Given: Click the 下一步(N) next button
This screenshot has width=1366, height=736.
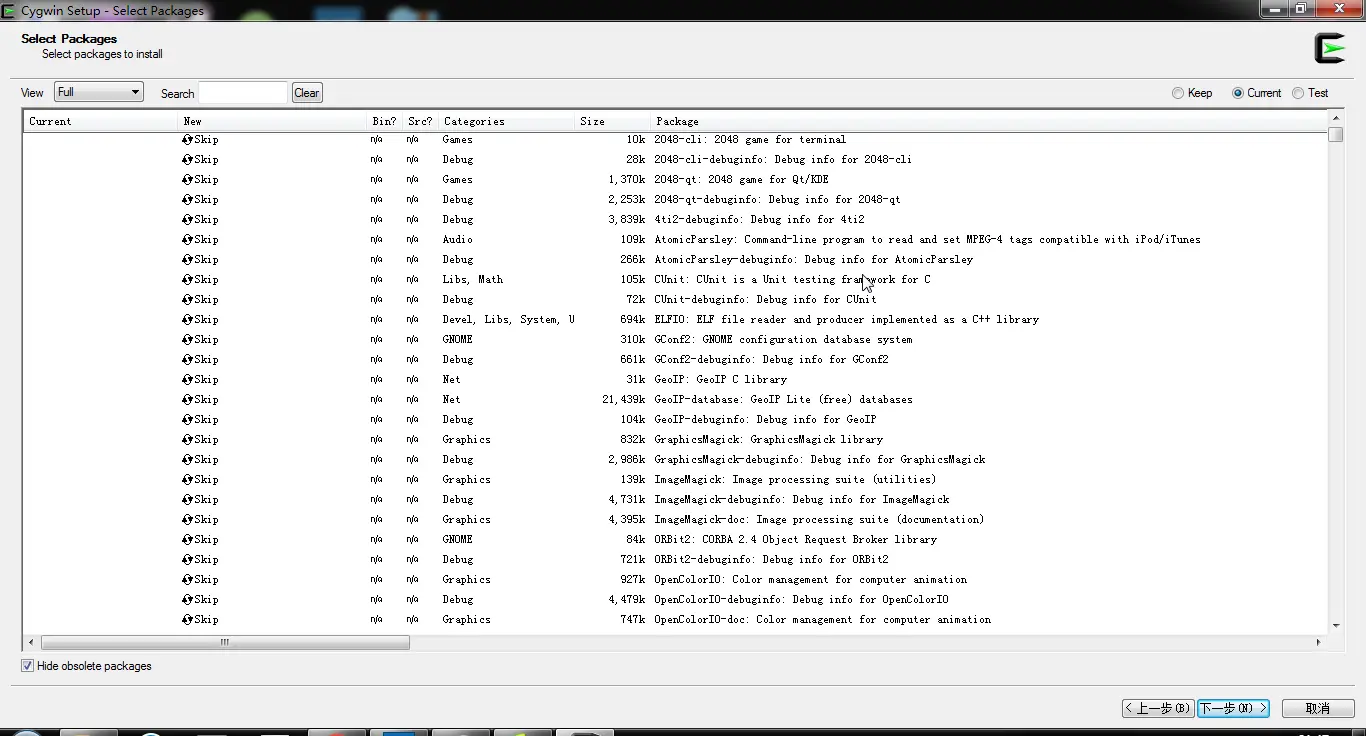Looking at the screenshot, I should (x=1234, y=708).
